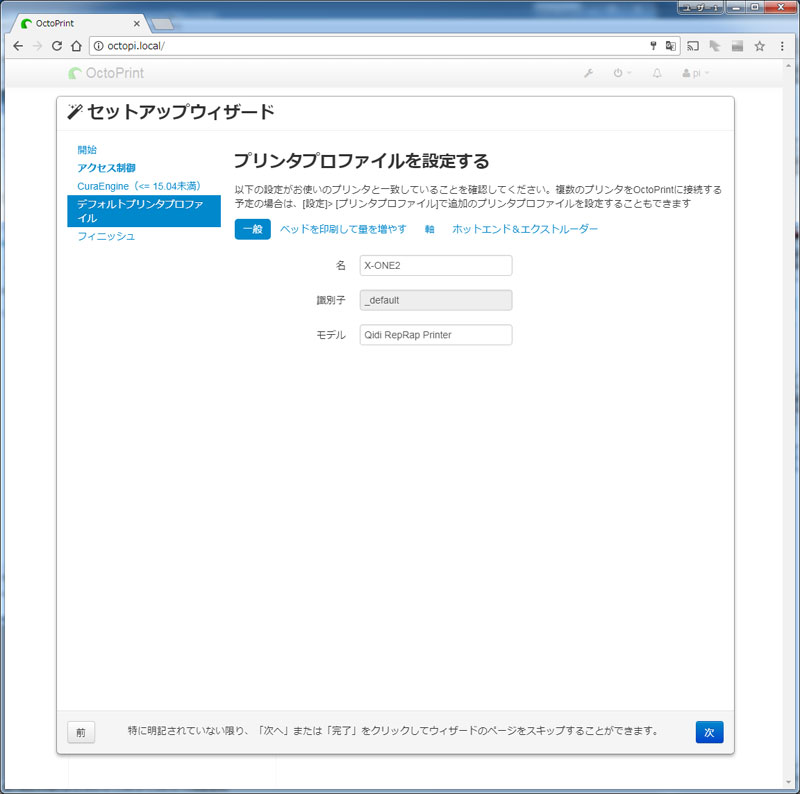This screenshot has height=794, width=800.
Task: Edit the 名 field containing X-ONE2
Action: pyautogui.click(x=436, y=265)
